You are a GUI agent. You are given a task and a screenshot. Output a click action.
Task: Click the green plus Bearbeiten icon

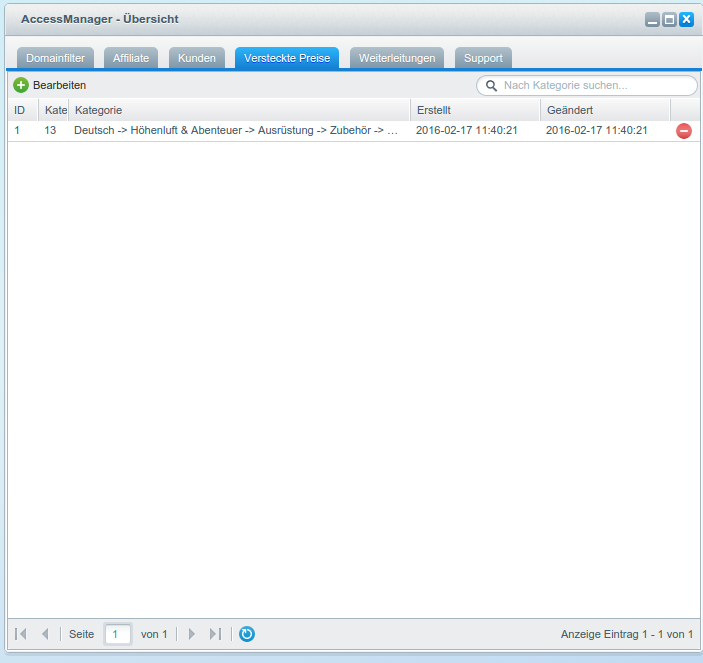(21, 86)
